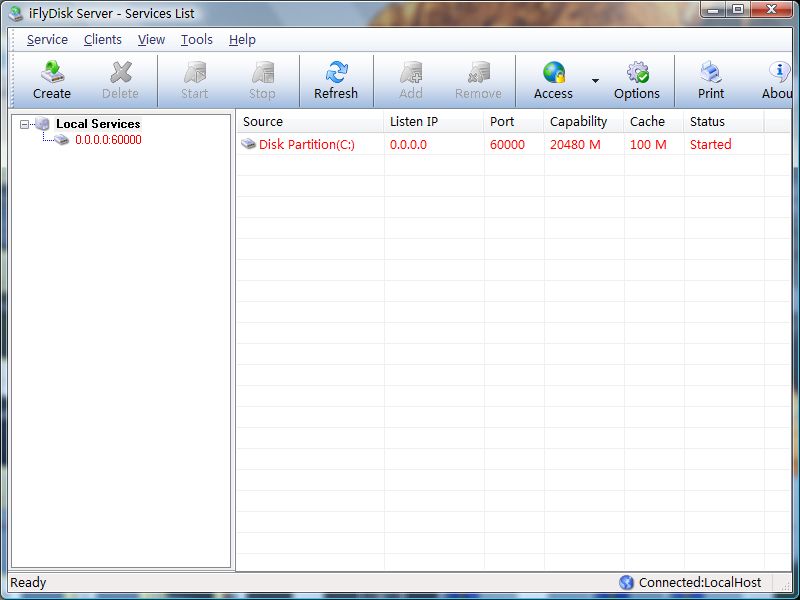Open the Tools menu
This screenshot has width=800, height=600.
197,40
